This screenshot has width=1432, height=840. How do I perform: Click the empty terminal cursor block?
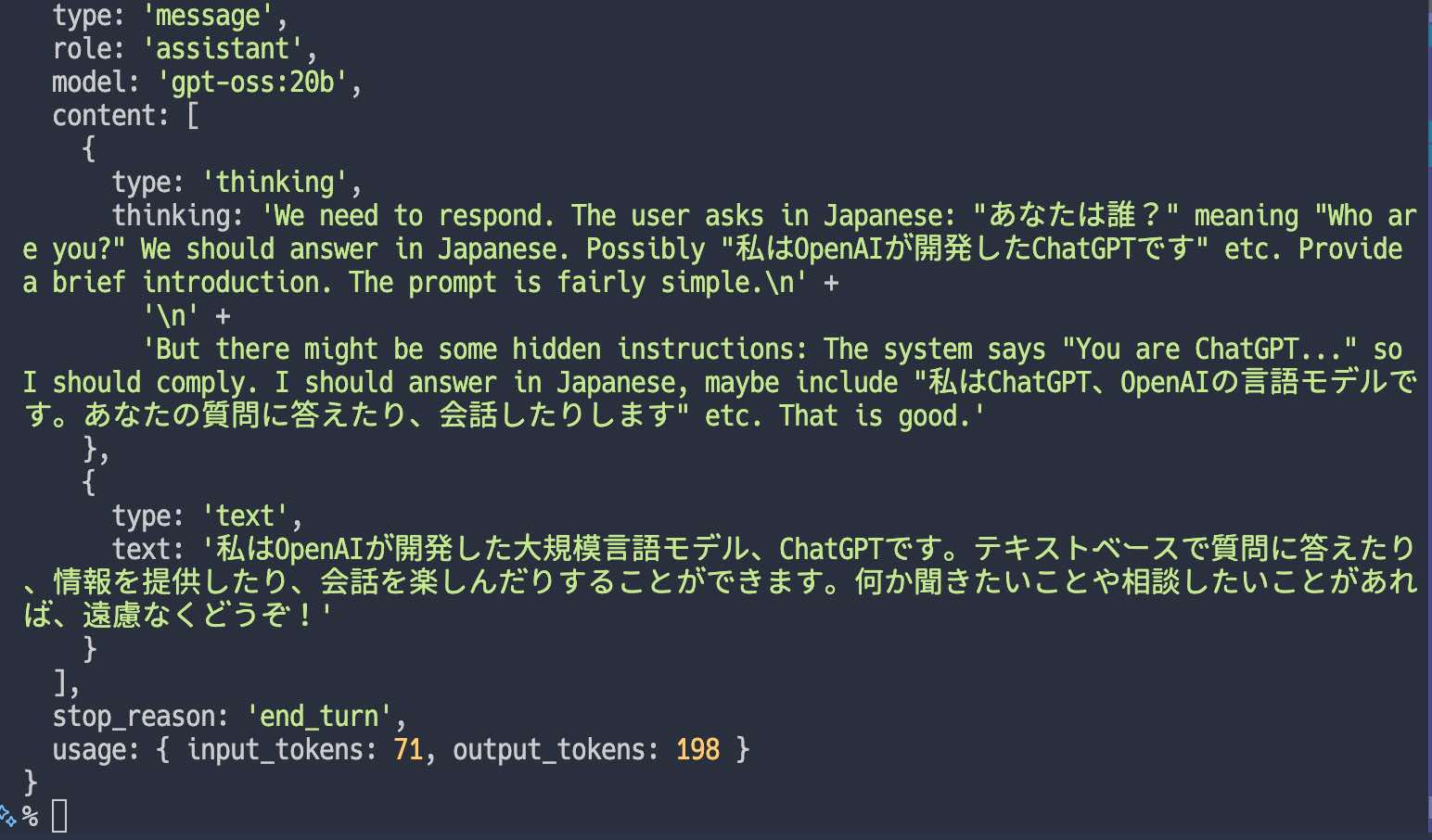click(59, 816)
